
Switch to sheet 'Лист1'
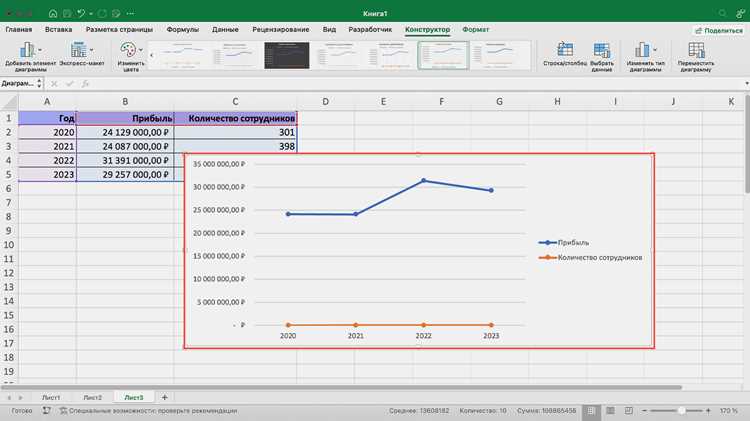[x=51, y=398]
